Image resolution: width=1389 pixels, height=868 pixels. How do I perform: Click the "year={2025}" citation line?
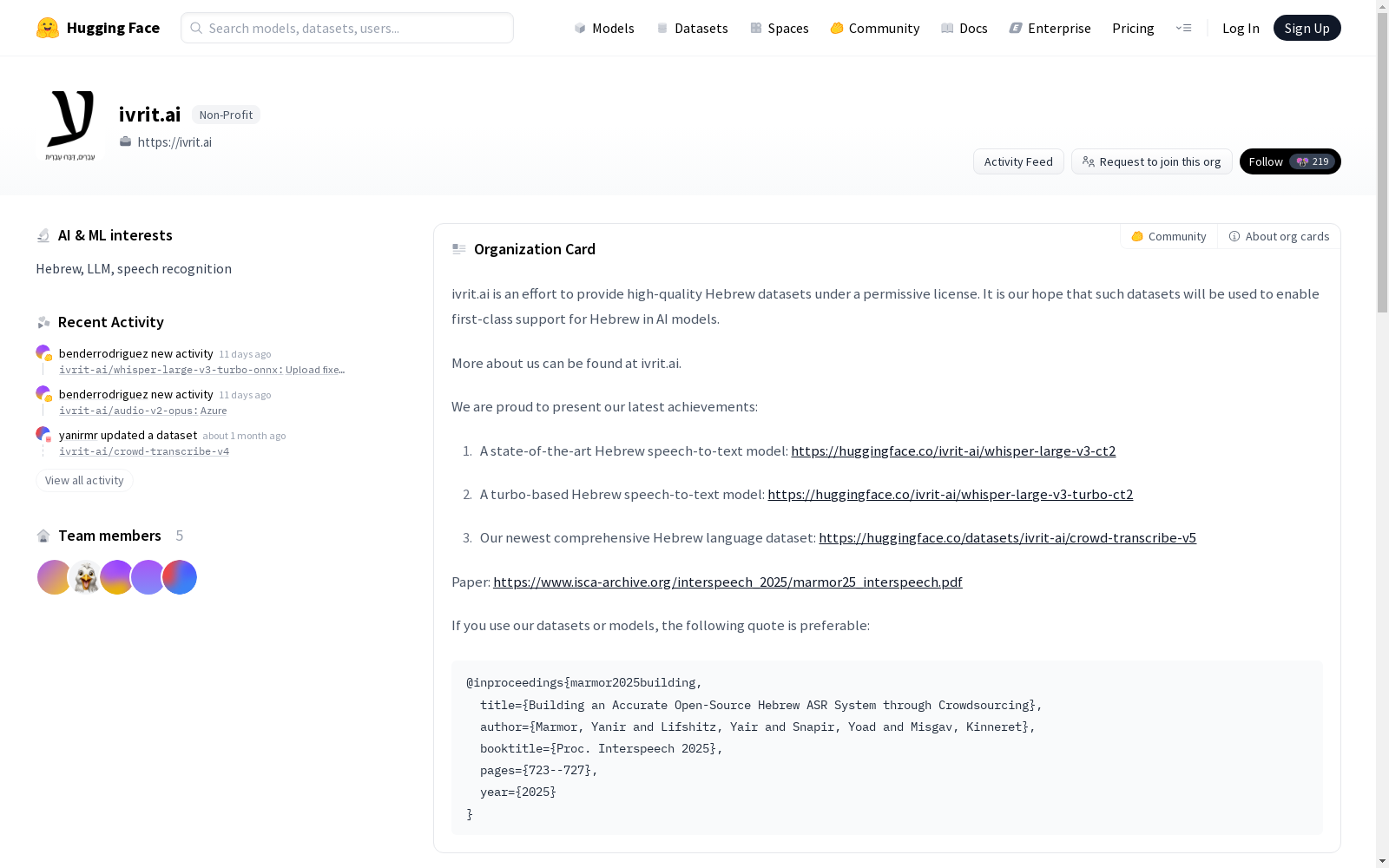coord(518,792)
